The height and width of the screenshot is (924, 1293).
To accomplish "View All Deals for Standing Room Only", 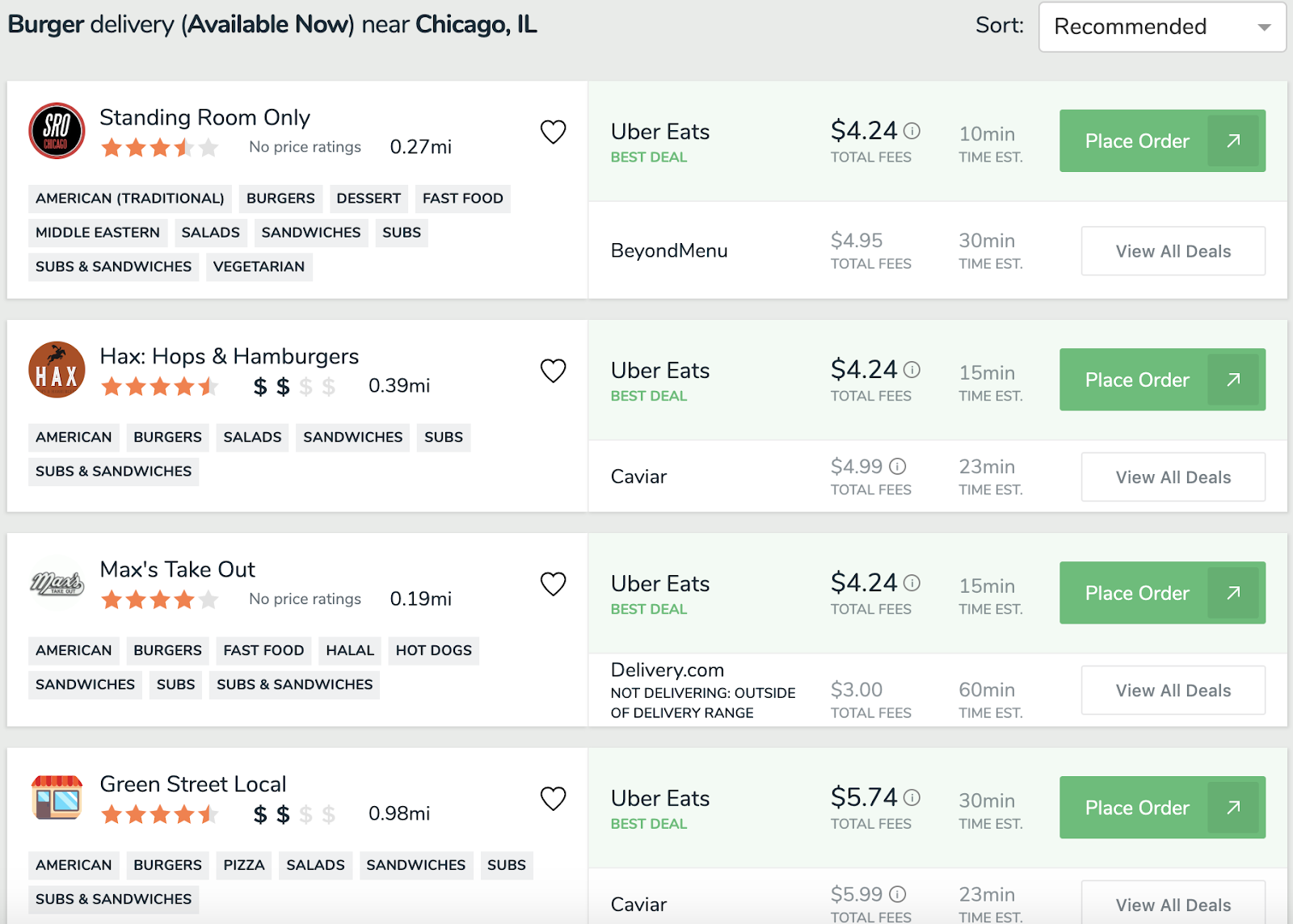I will click(x=1173, y=251).
